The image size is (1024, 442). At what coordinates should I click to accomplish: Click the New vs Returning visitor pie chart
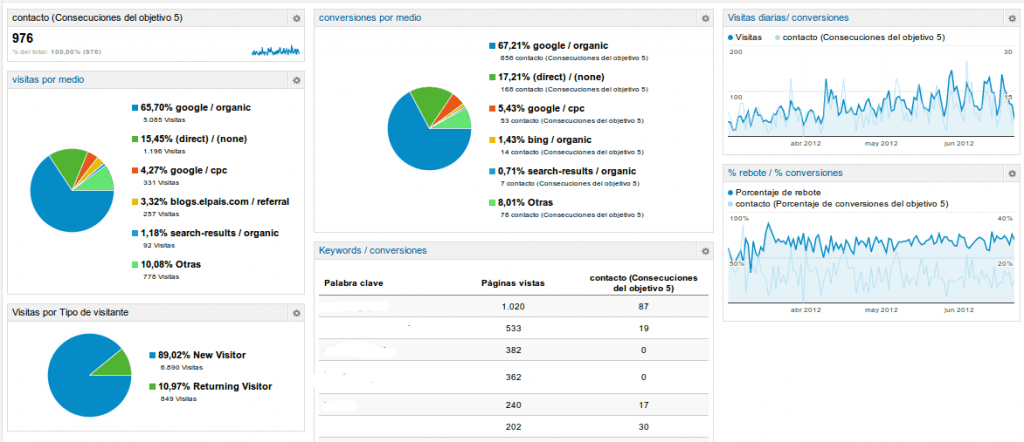pos(89,375)
